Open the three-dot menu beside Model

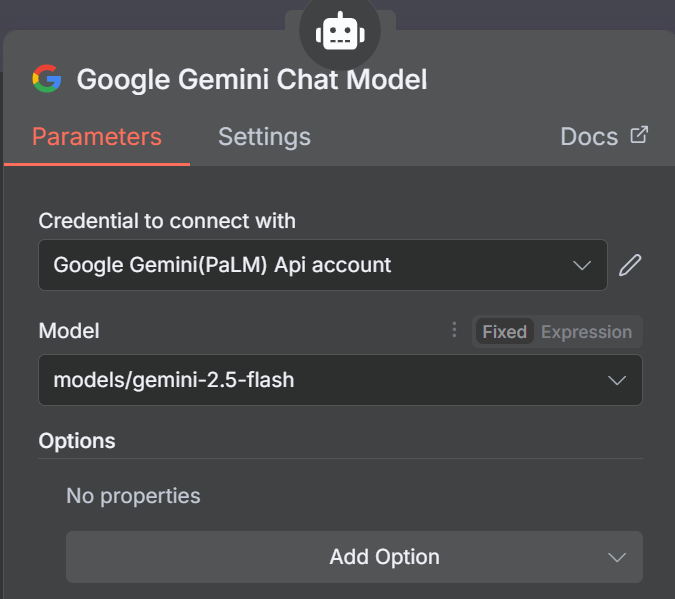pos(454,331)
